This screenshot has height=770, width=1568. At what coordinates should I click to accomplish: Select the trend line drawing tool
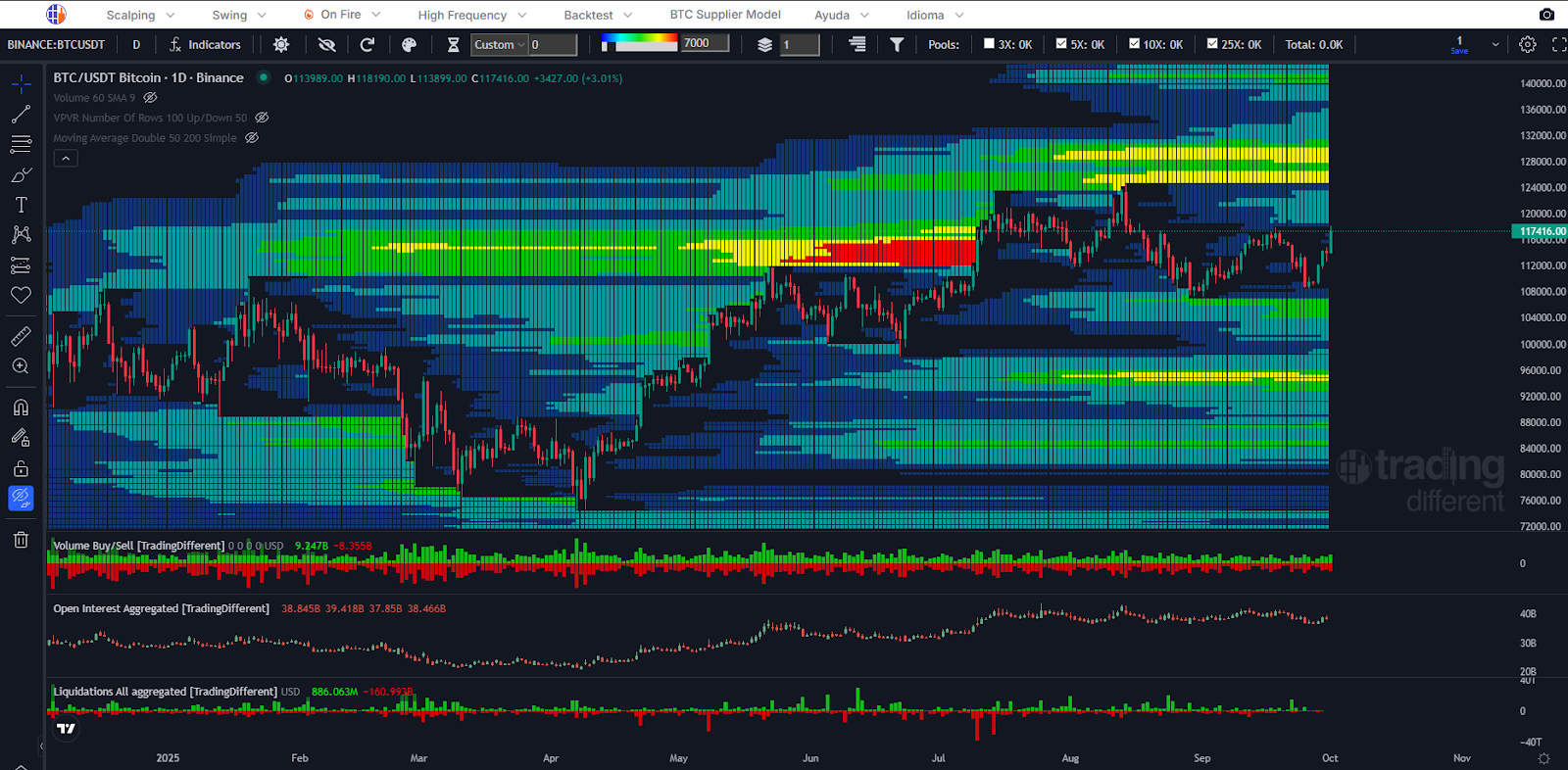tap(21, 115)
